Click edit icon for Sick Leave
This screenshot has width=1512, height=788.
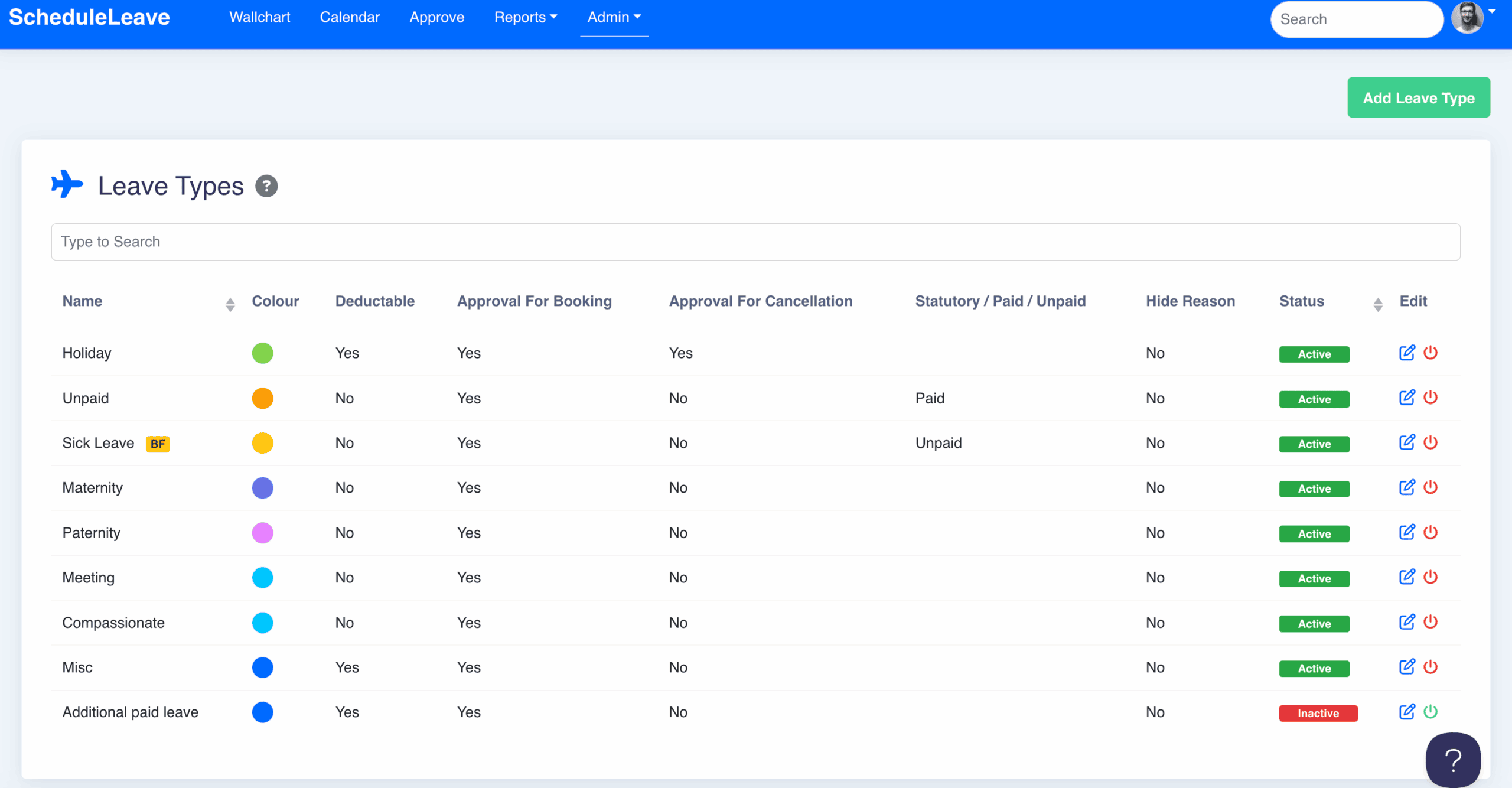coord(1407,442)
